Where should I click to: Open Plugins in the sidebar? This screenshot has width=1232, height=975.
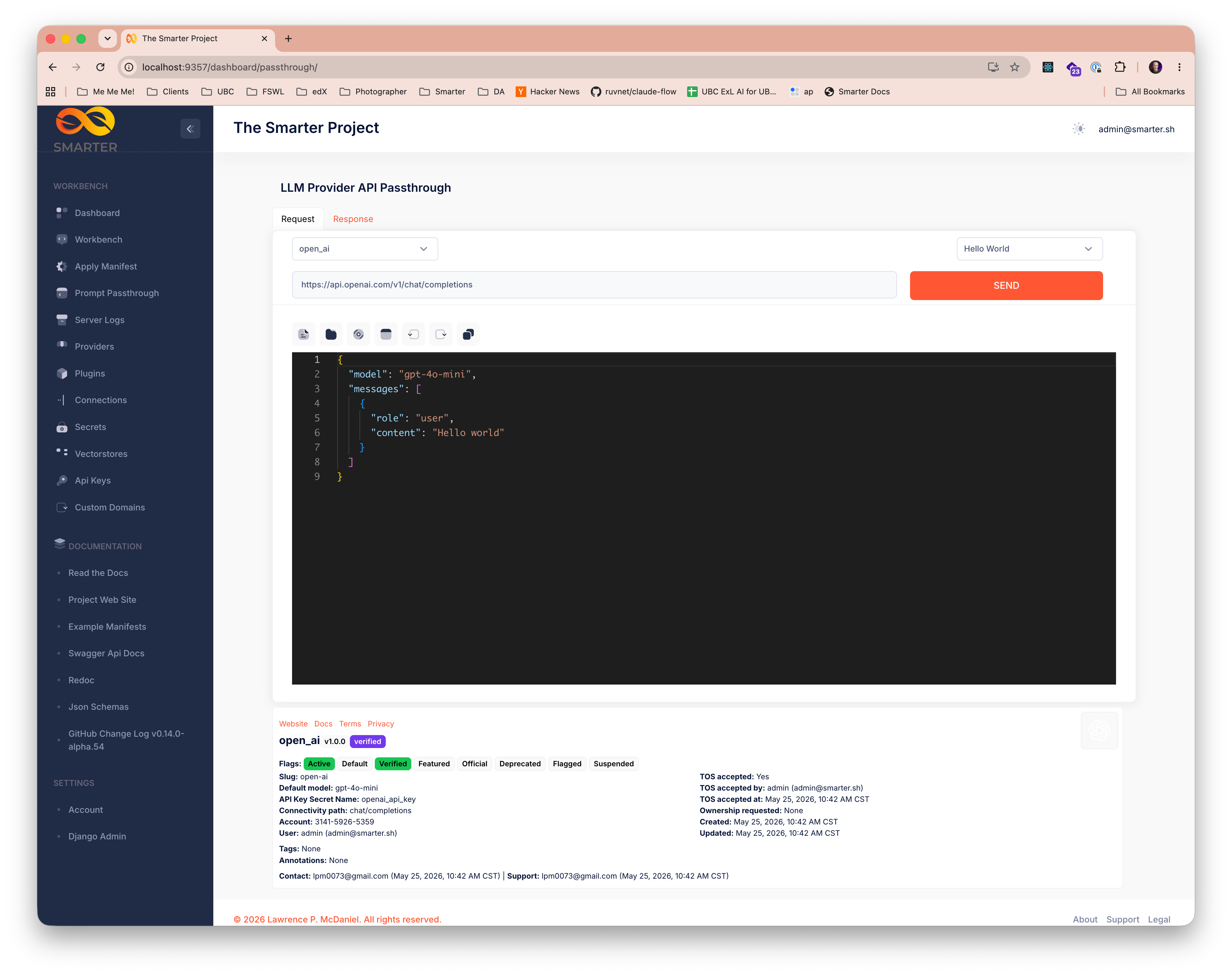click(90, 373)
